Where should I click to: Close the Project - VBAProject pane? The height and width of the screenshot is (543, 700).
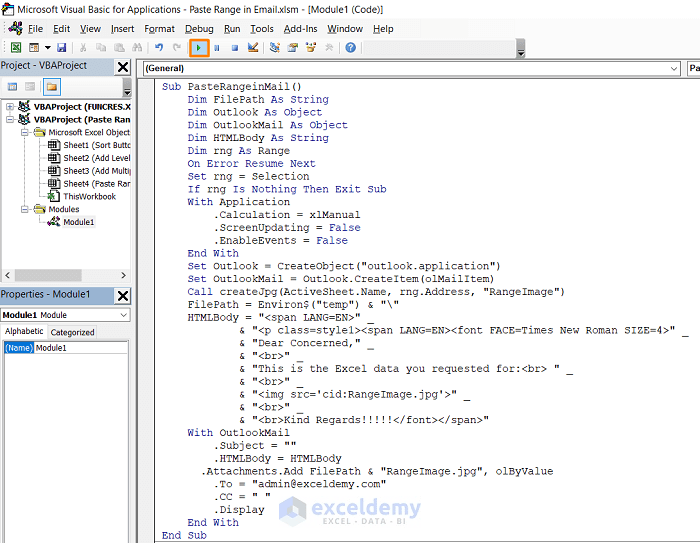(x=123, y=67)
